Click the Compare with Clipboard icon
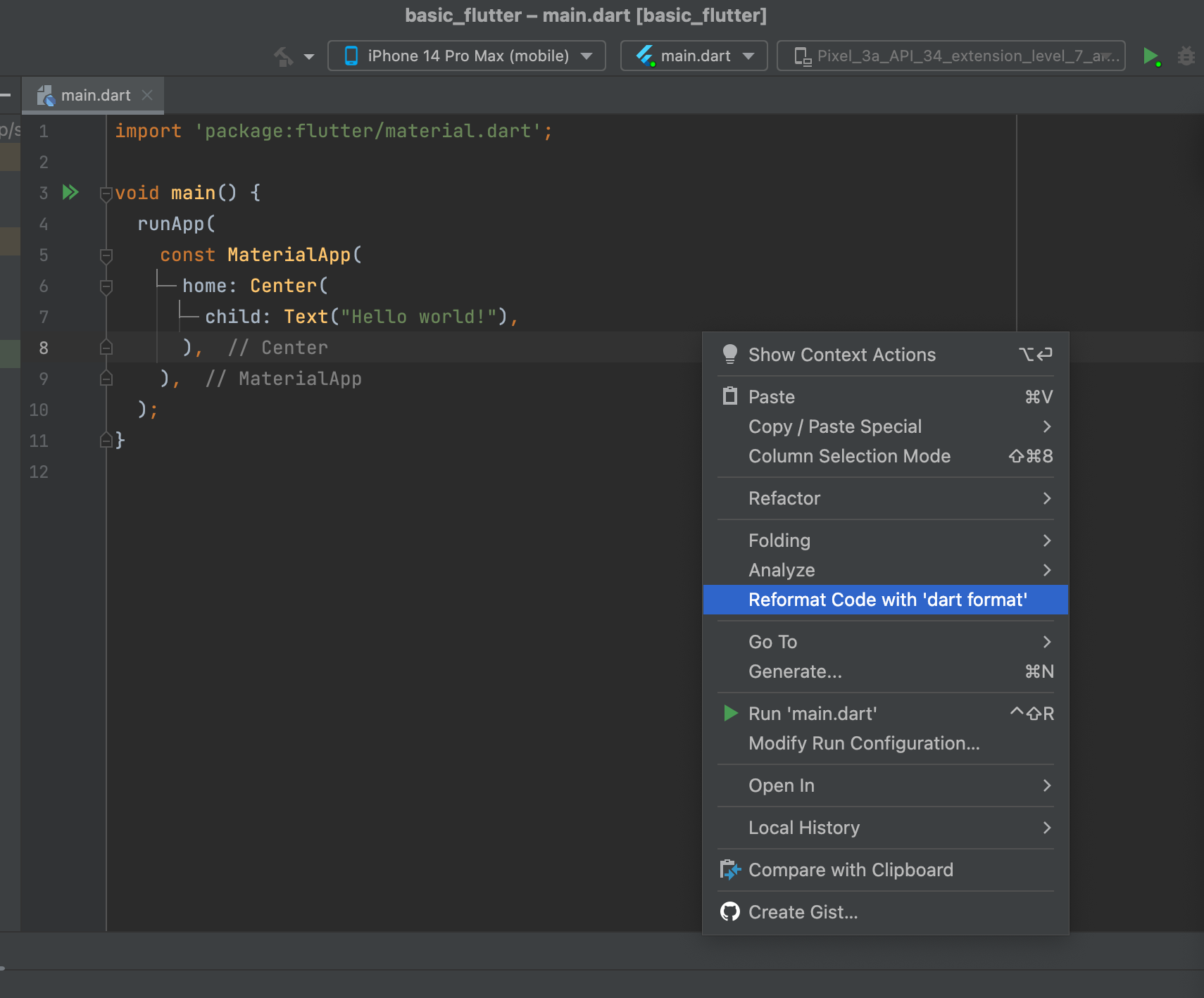 [730, 870]
